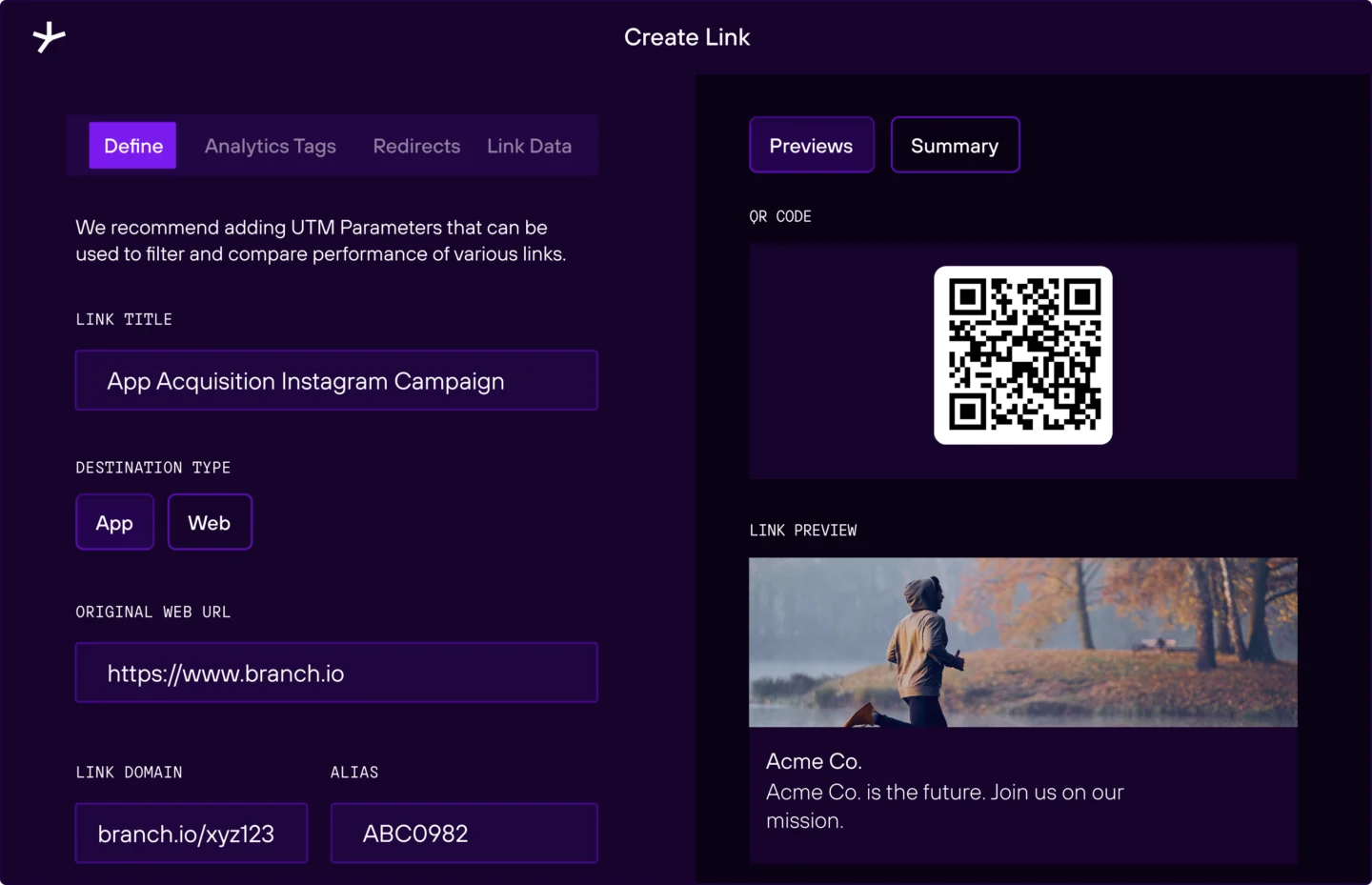
Task: Open the Analytics Tags tab
Action: click(270, 146)
